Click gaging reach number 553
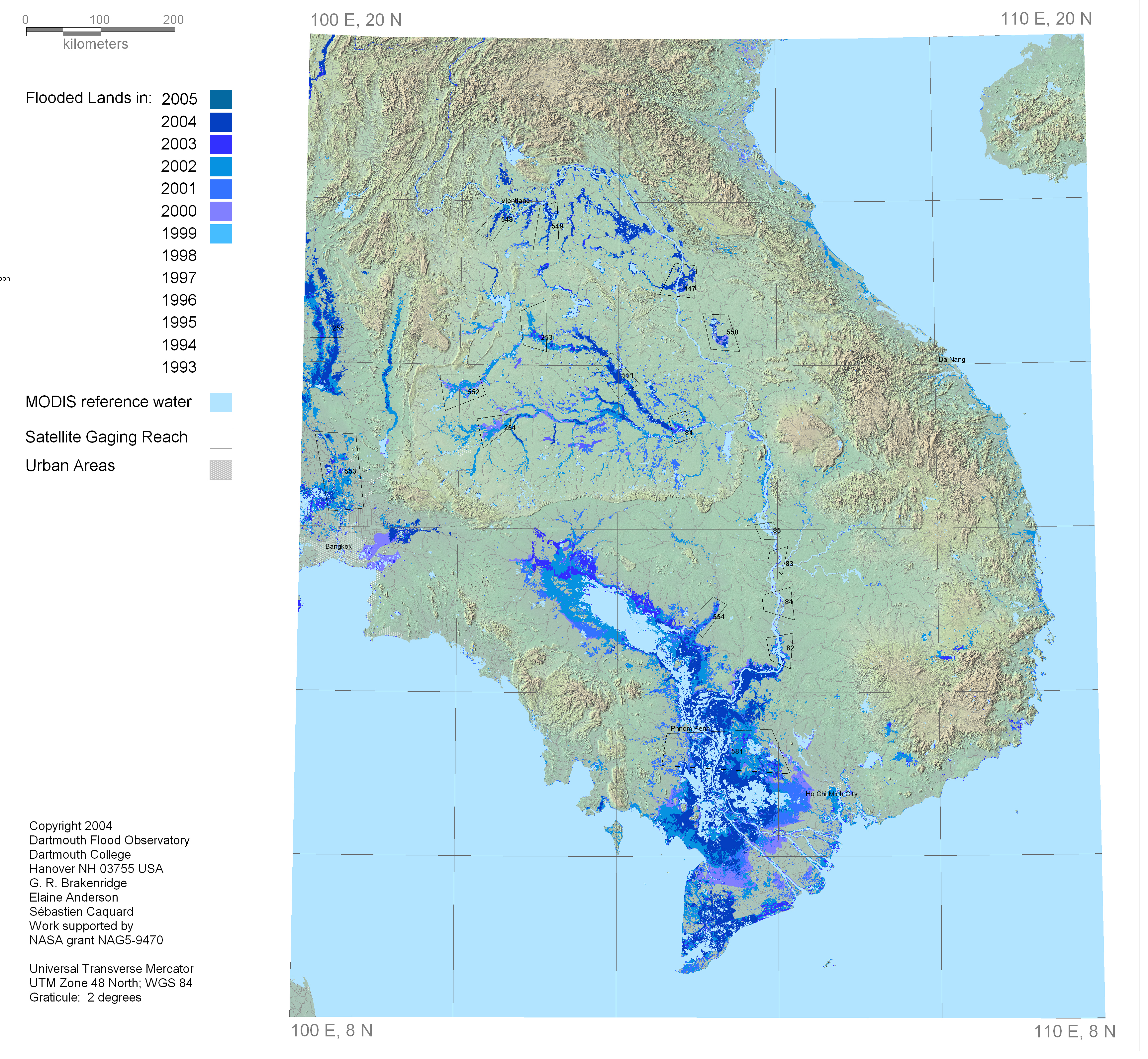This screenshot has height=1059, width=1148. coord(350,472)
